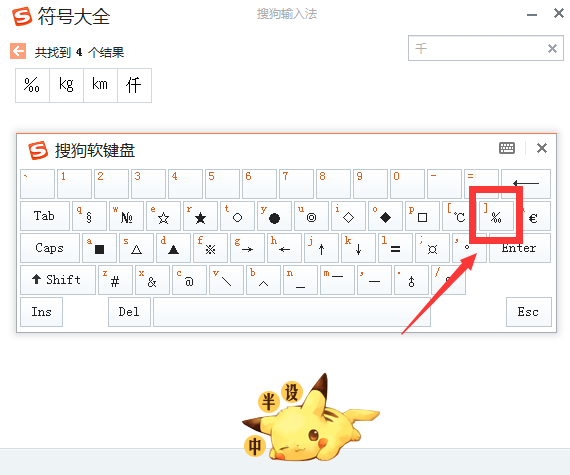Image resolution: width=570 pixels, height=475 pixels.
Task: Minimize the 符号大全 window
Action: (532, 15)
